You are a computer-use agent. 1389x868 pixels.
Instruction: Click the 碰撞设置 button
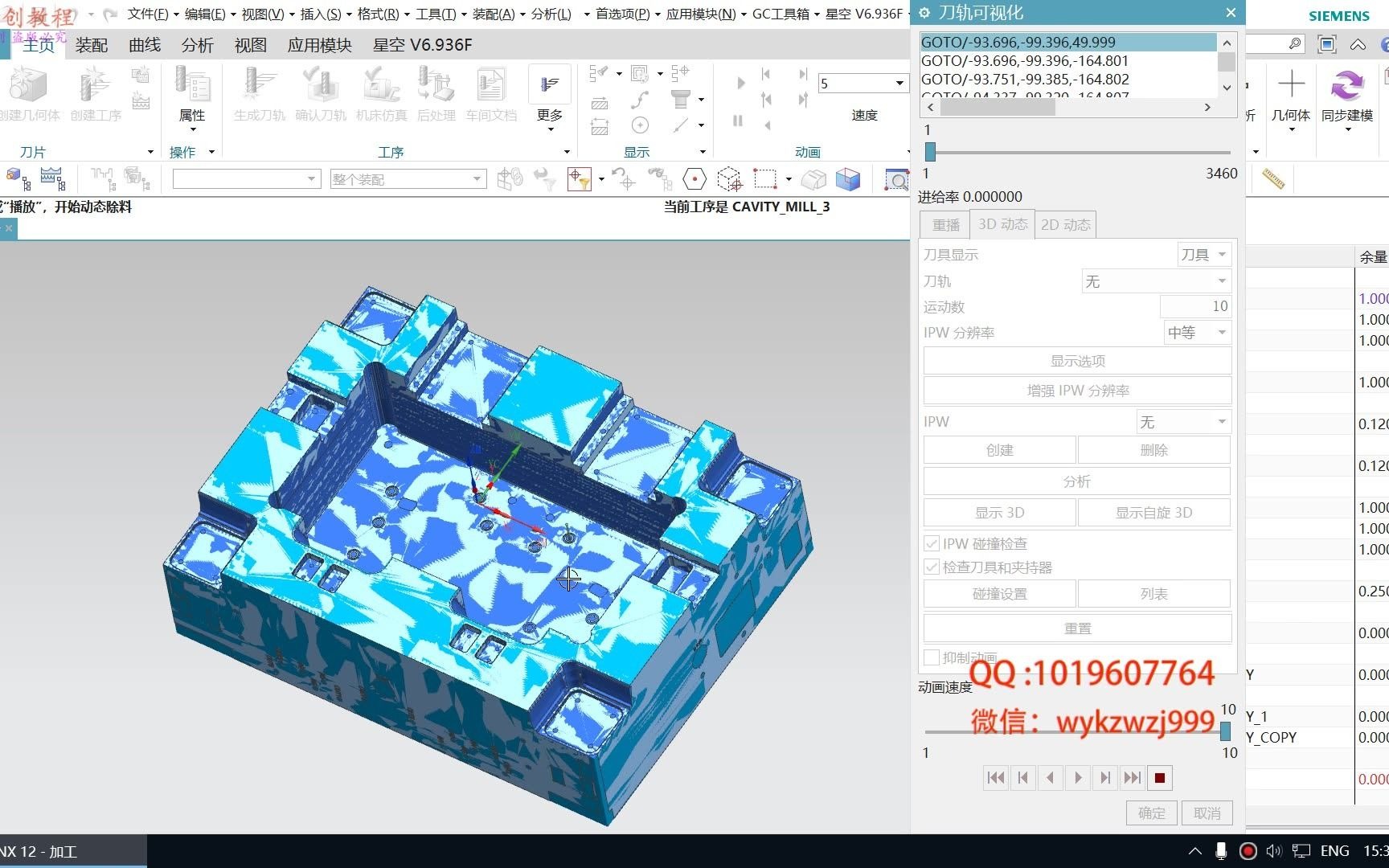(999, 594)
